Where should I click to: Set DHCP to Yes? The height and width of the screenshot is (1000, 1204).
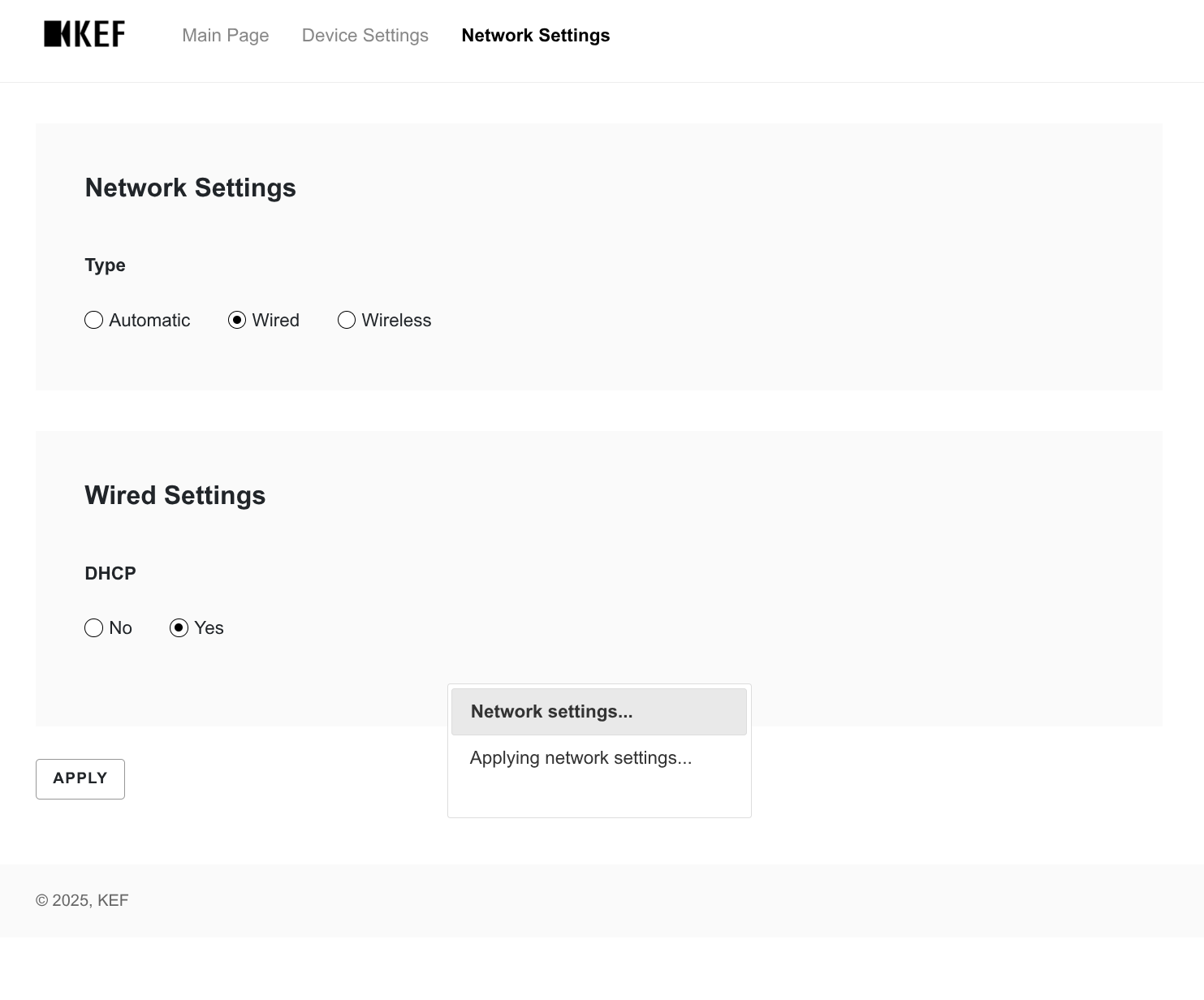[x=179, y=628]
